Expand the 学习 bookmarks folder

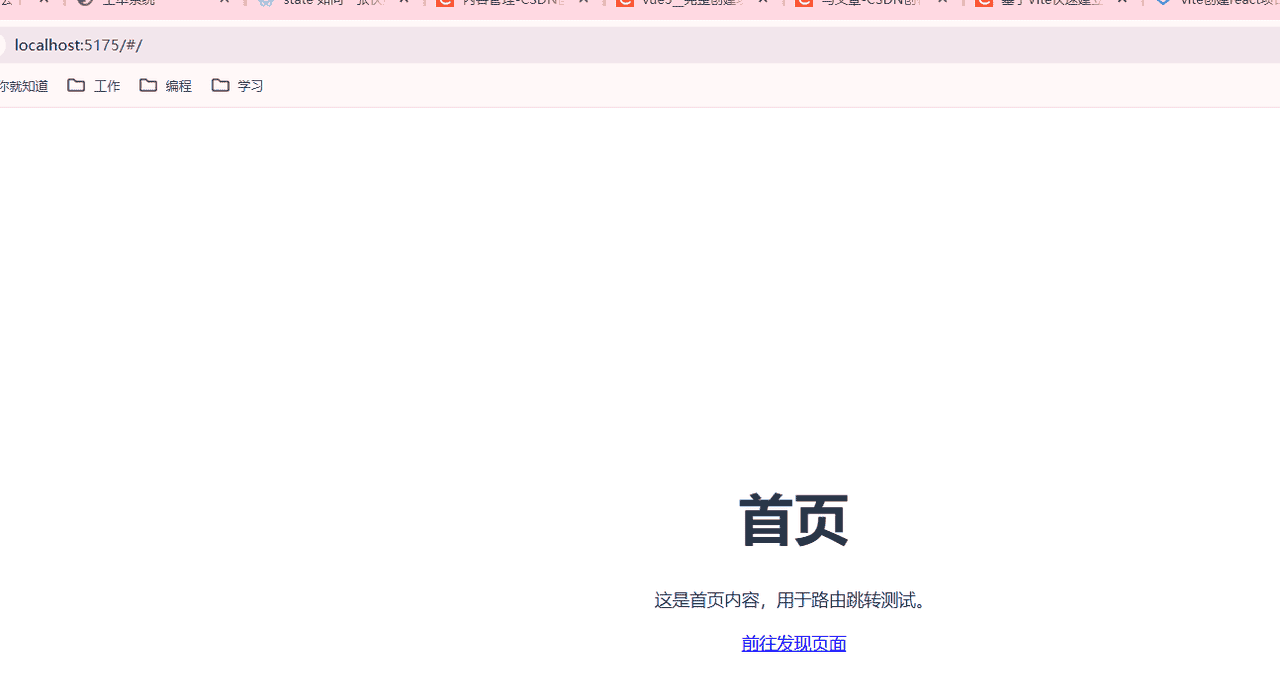pos(237,85)
